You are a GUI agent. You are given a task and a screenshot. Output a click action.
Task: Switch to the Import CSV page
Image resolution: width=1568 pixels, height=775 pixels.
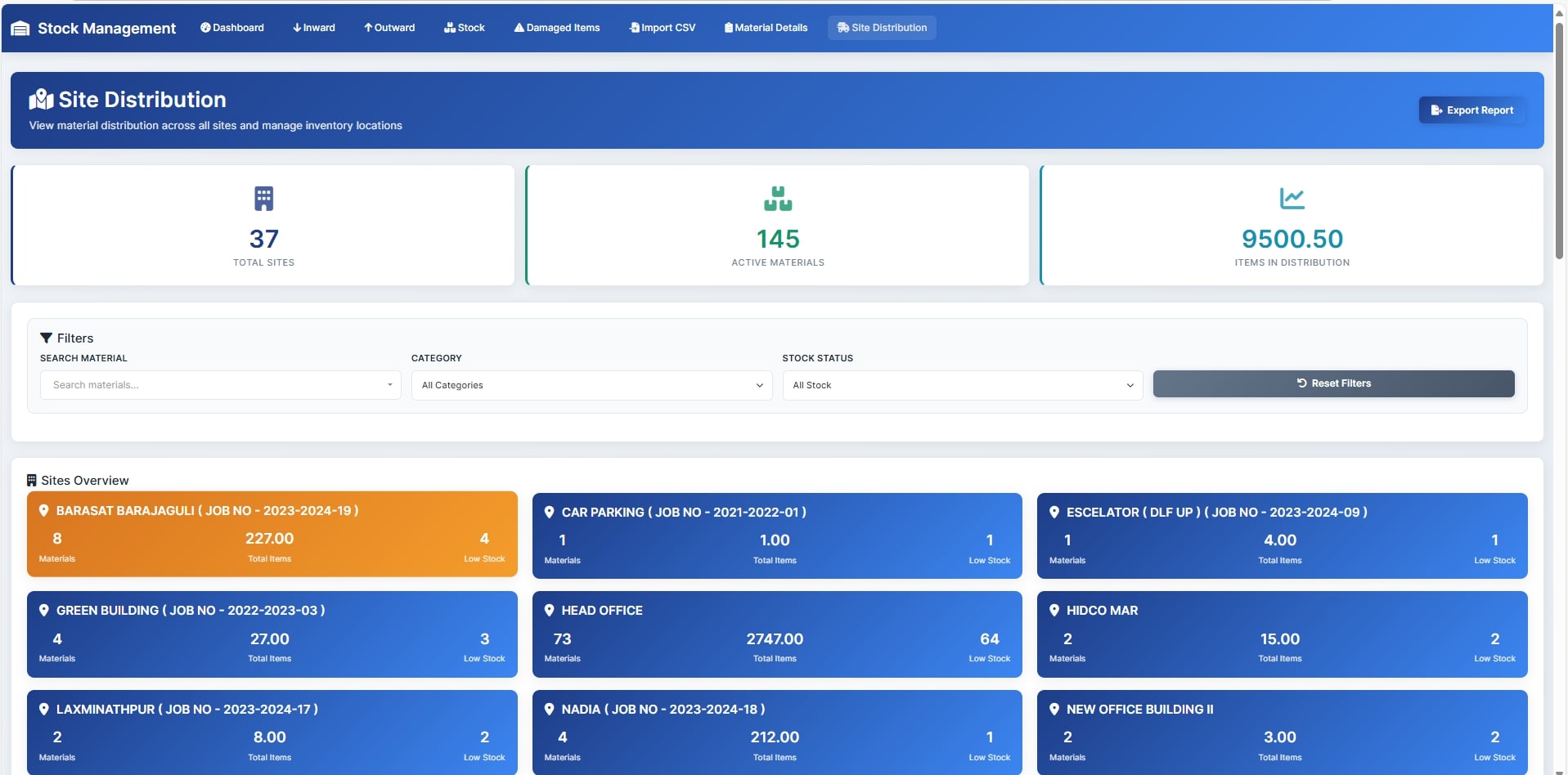click(x=663, y=28)
